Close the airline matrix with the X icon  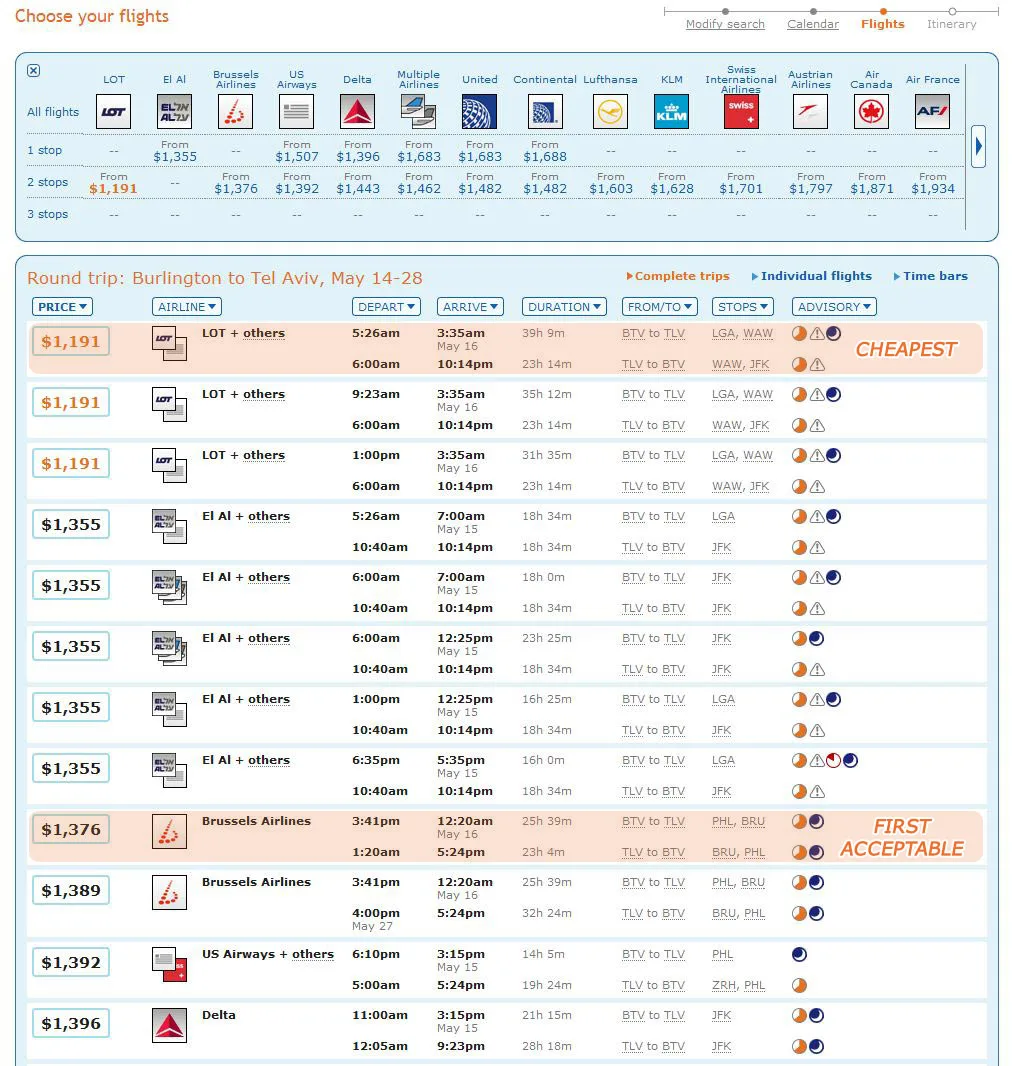click(x=33, y=71)
